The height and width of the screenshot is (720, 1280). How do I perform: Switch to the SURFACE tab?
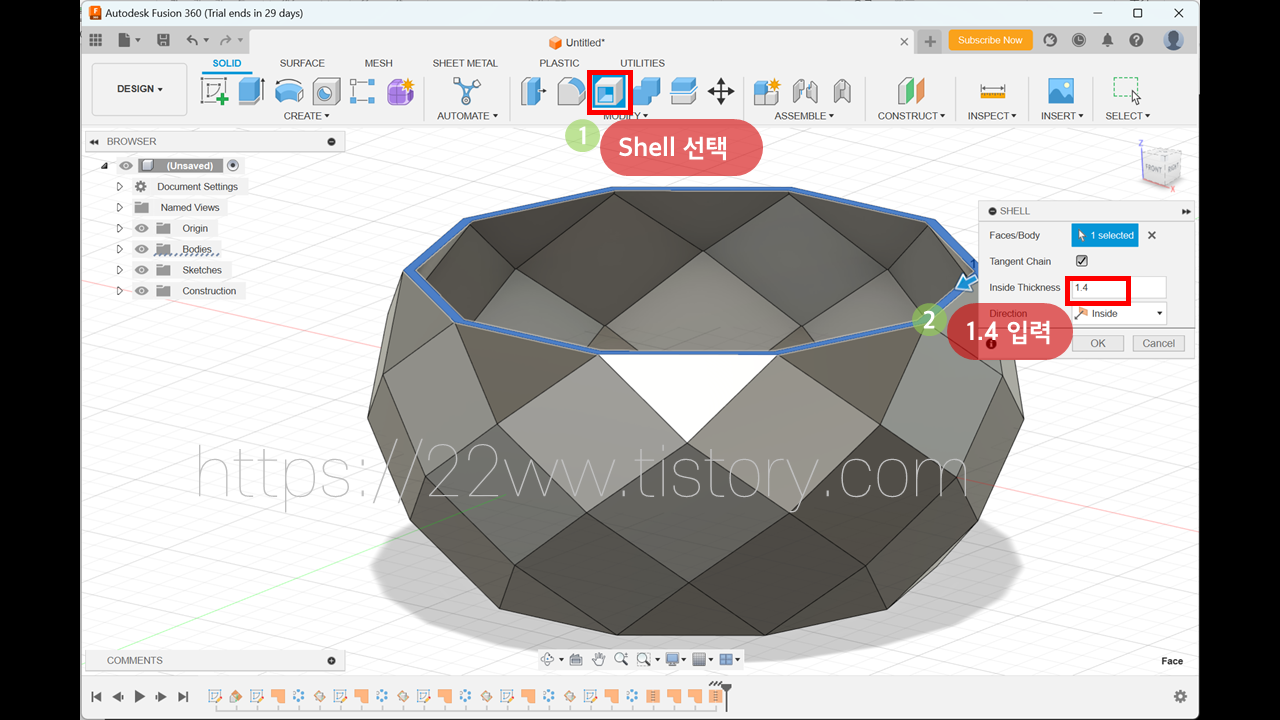pos(302,63)
